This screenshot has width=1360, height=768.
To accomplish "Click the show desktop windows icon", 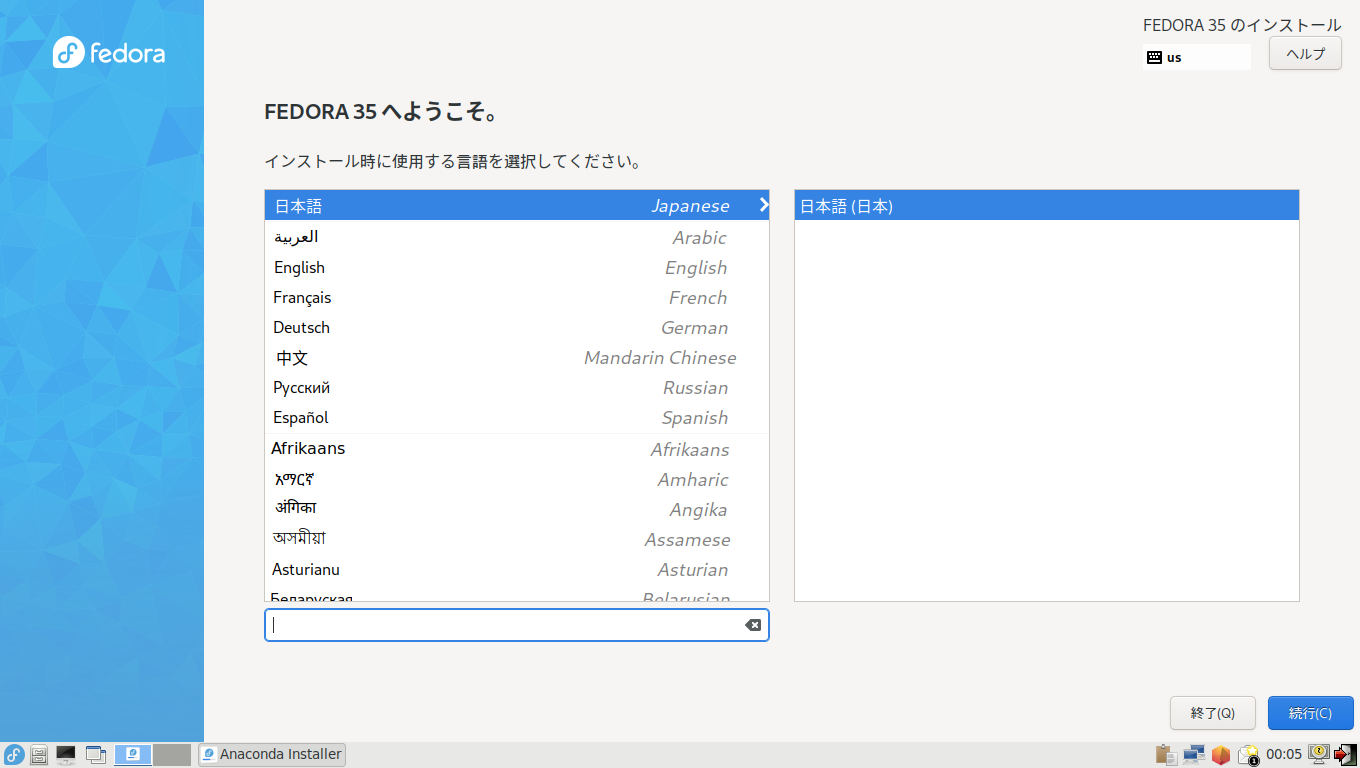I will (x=96, y=755).
